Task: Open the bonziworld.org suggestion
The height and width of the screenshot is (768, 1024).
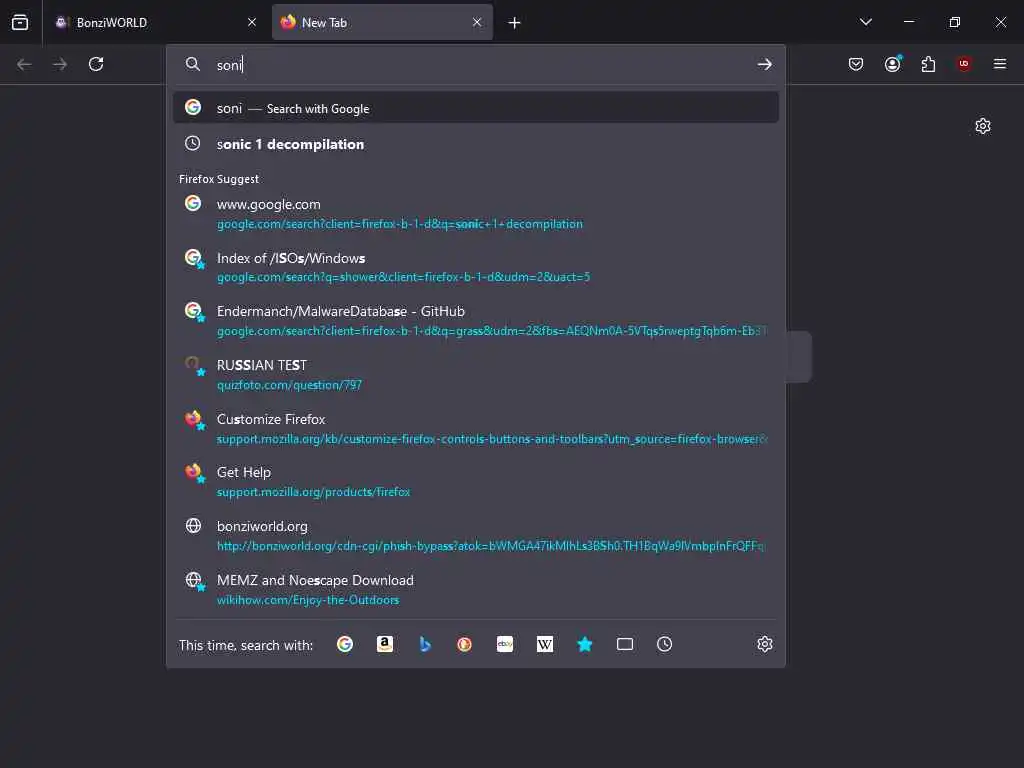Action: 475,536
